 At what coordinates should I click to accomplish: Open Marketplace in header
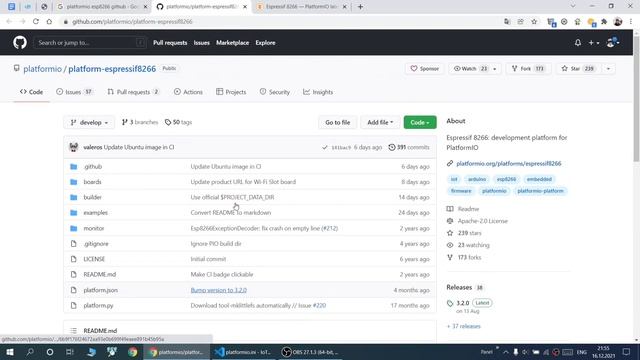pos(232,42)
